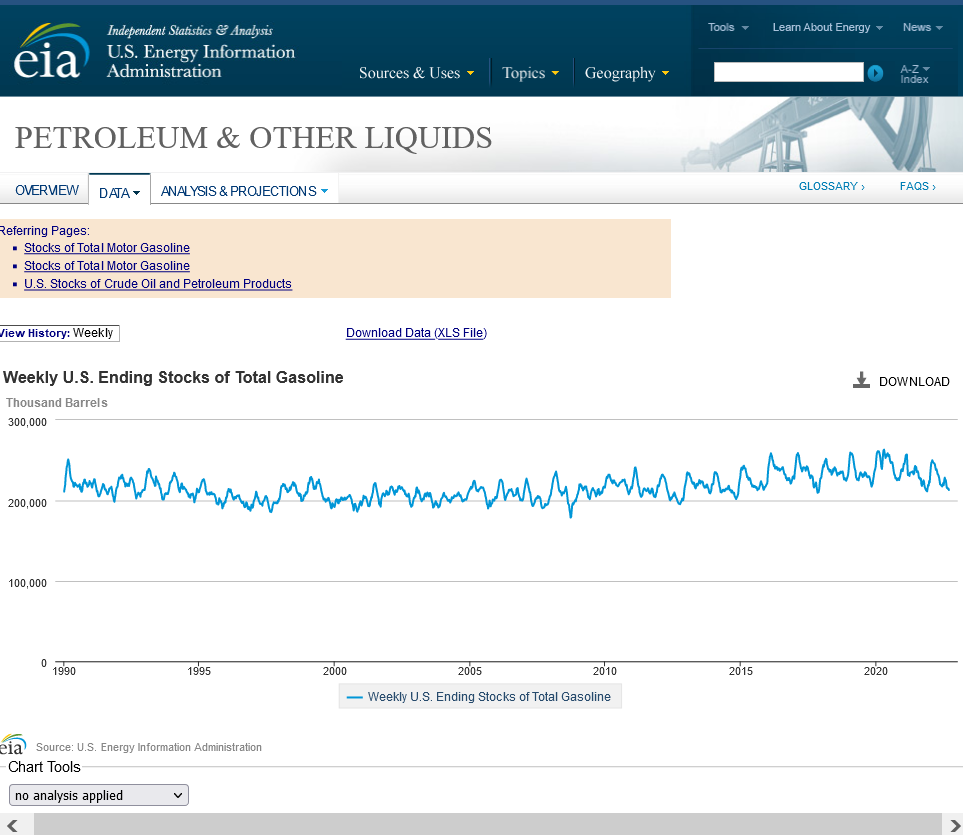The image size is (963, 835).
Task: Click the 200,000 y-axis label
Action: click(x=27, y=503)
